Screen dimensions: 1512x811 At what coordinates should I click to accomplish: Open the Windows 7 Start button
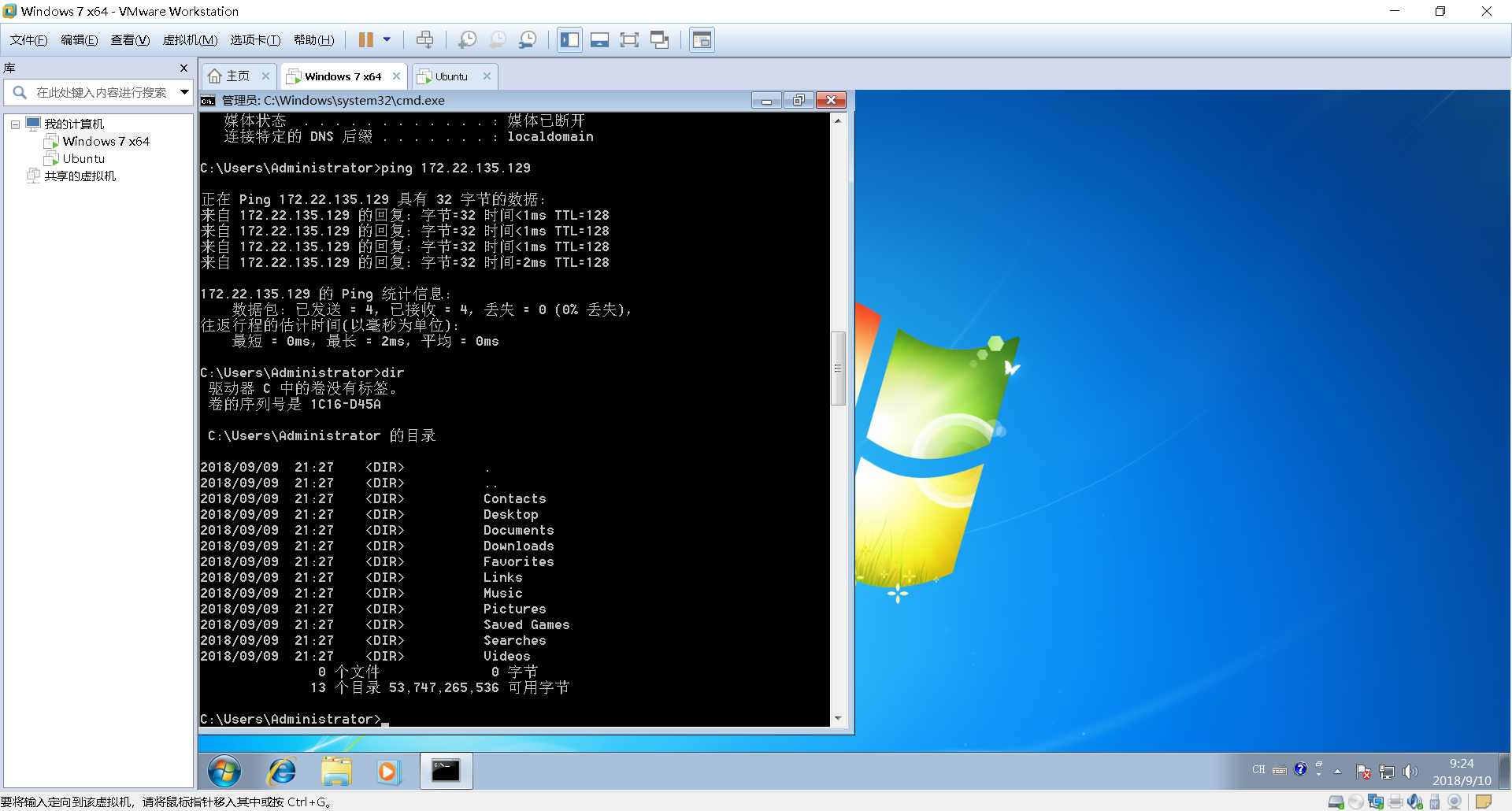tap(224, 772)
